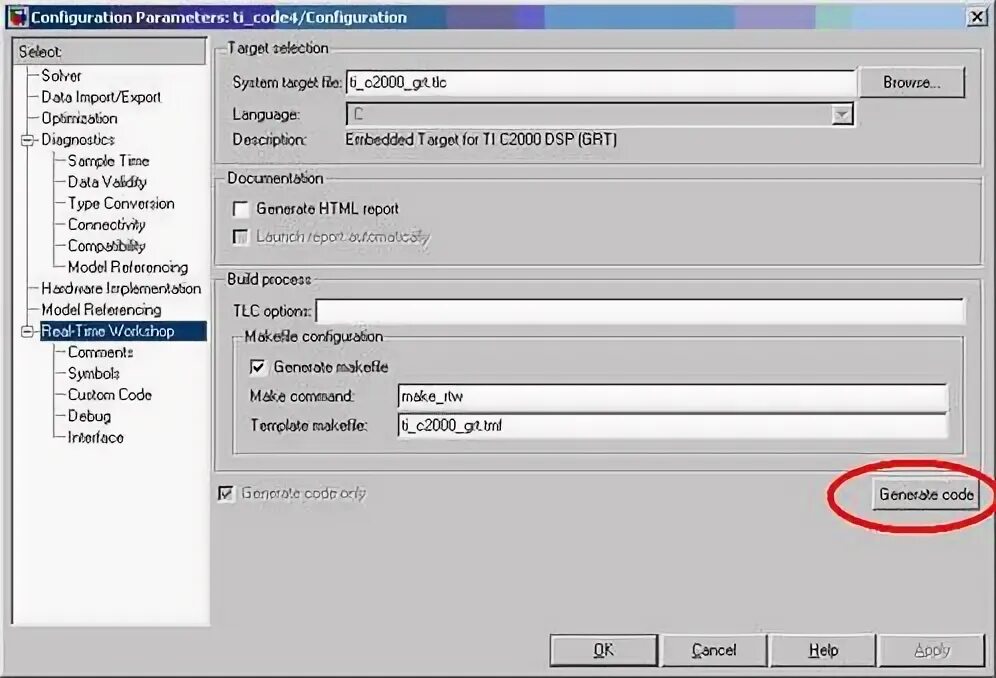Viewport: 996px width, 678px height.
Task: Click the System target file field
Action: 601,83
